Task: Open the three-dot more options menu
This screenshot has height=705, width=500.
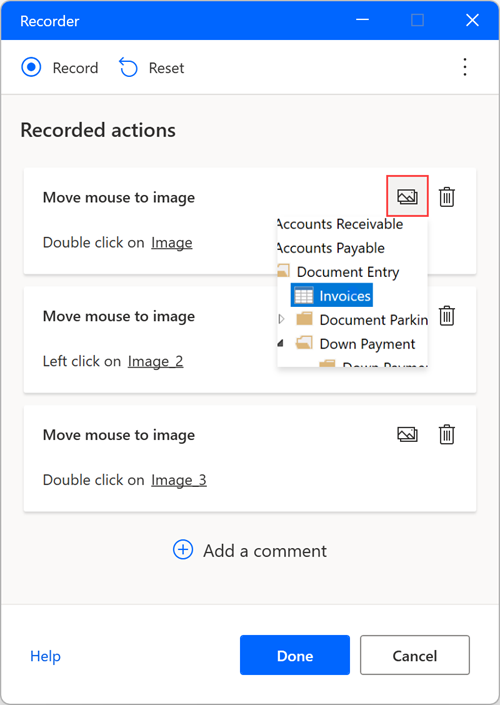Action: (465, 67)
